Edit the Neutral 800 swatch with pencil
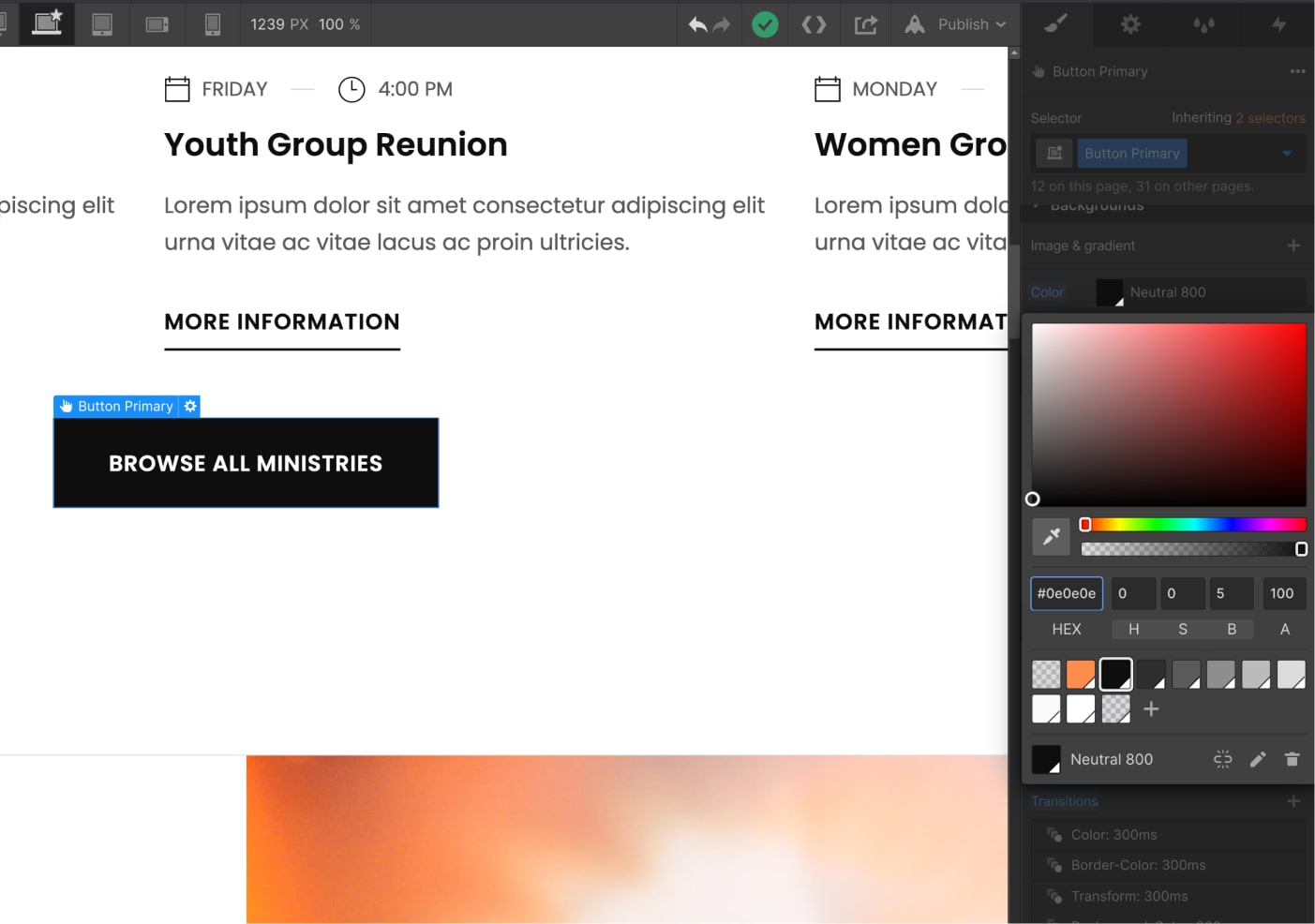 click(1258, 759)
